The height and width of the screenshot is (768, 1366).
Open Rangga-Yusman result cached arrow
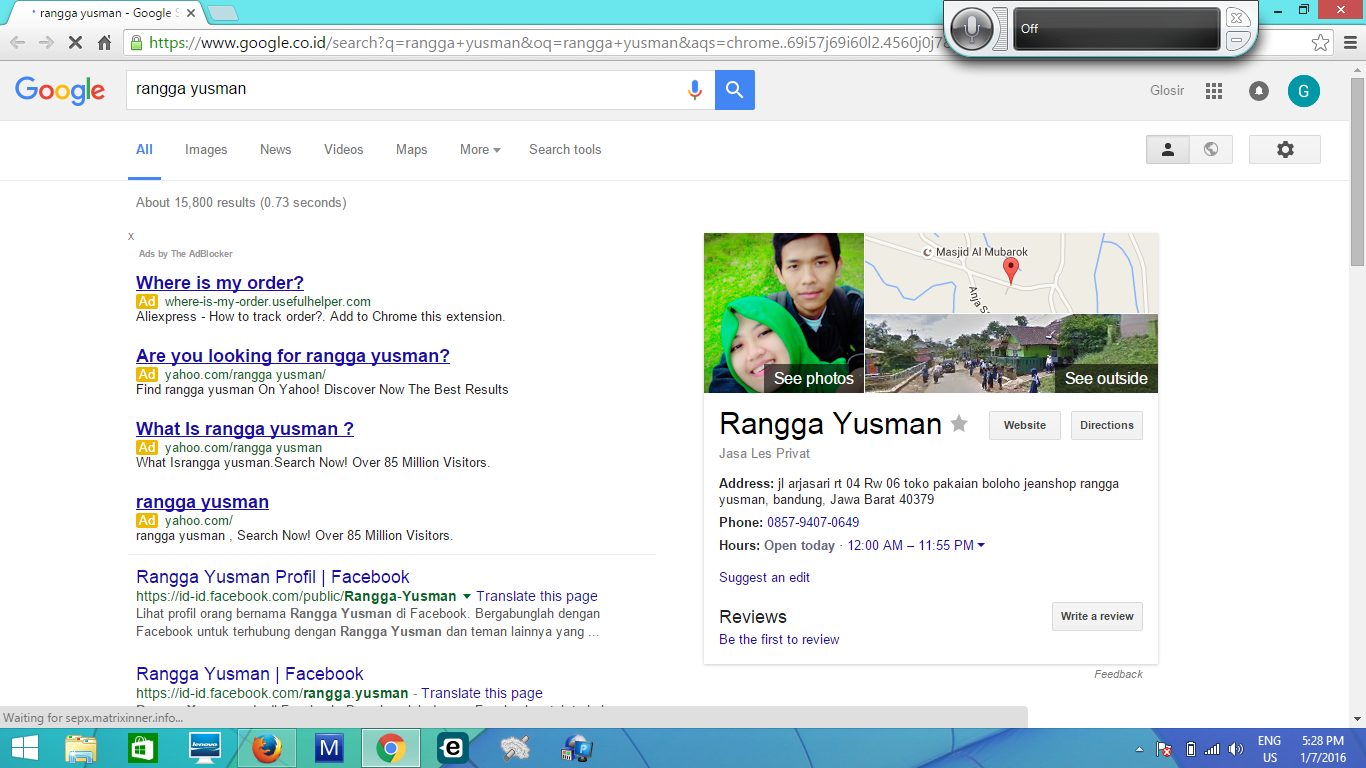pos(467,596)
